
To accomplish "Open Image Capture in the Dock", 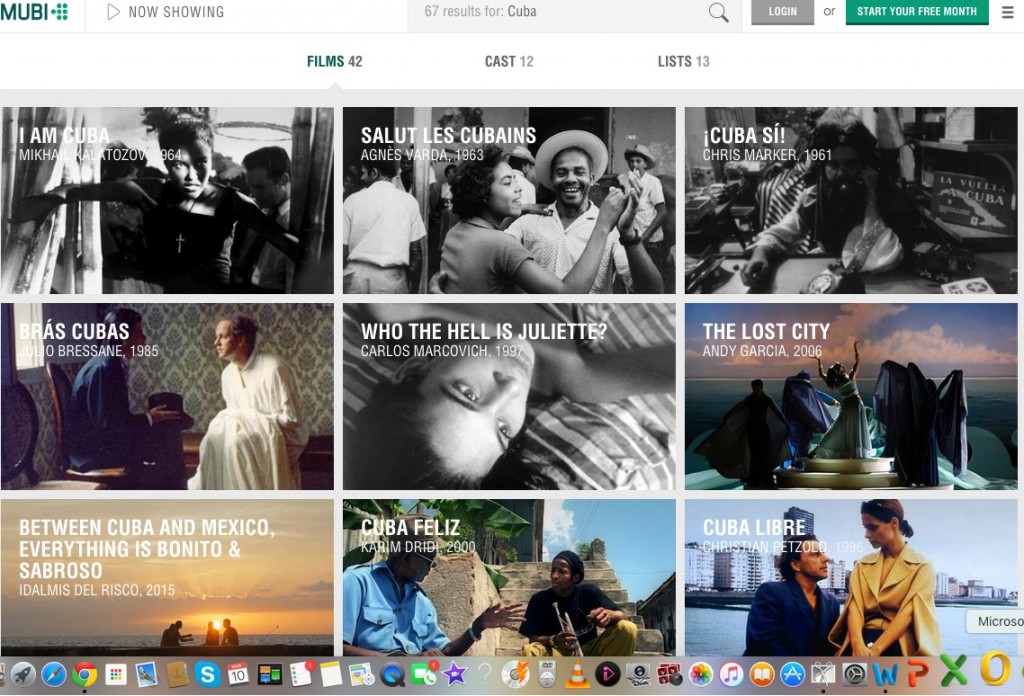I will coord(639,674).
